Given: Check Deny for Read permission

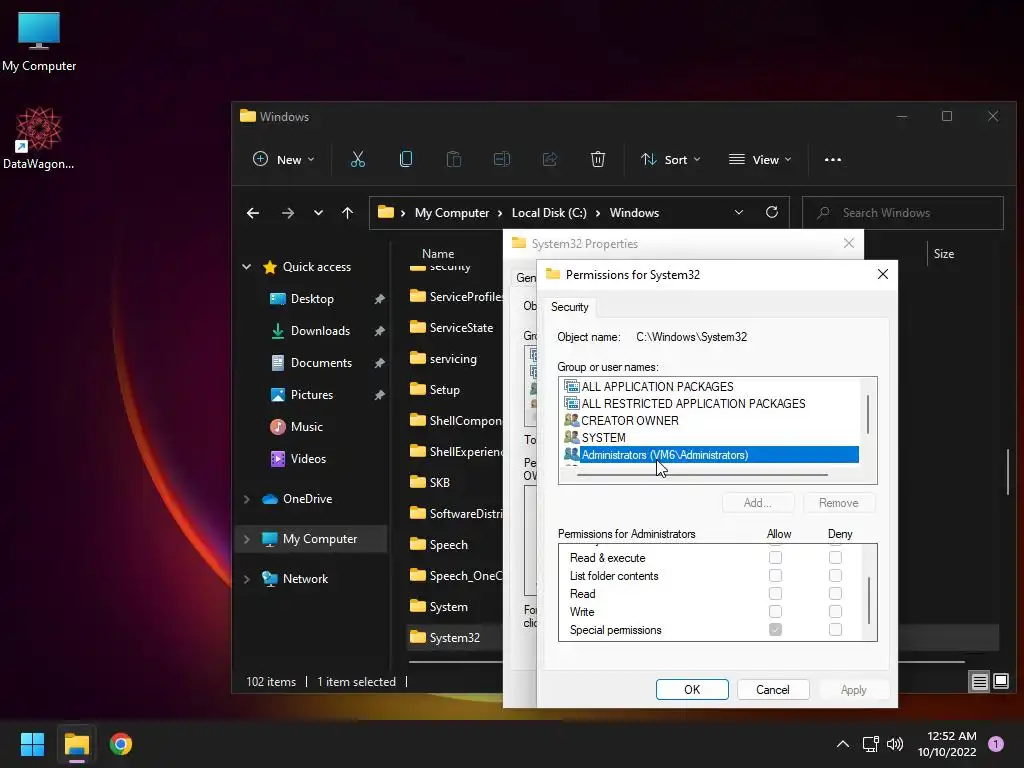Looking at the screenshot, I should 835,594.
